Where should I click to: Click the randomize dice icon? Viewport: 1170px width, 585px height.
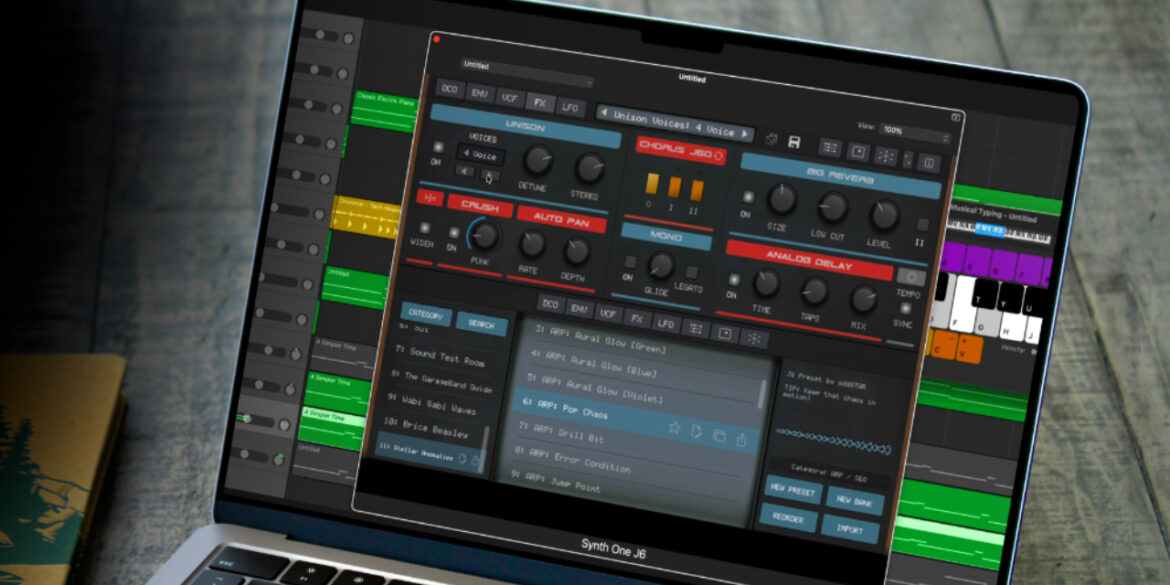pyautogui.click(x=772, y=140)
